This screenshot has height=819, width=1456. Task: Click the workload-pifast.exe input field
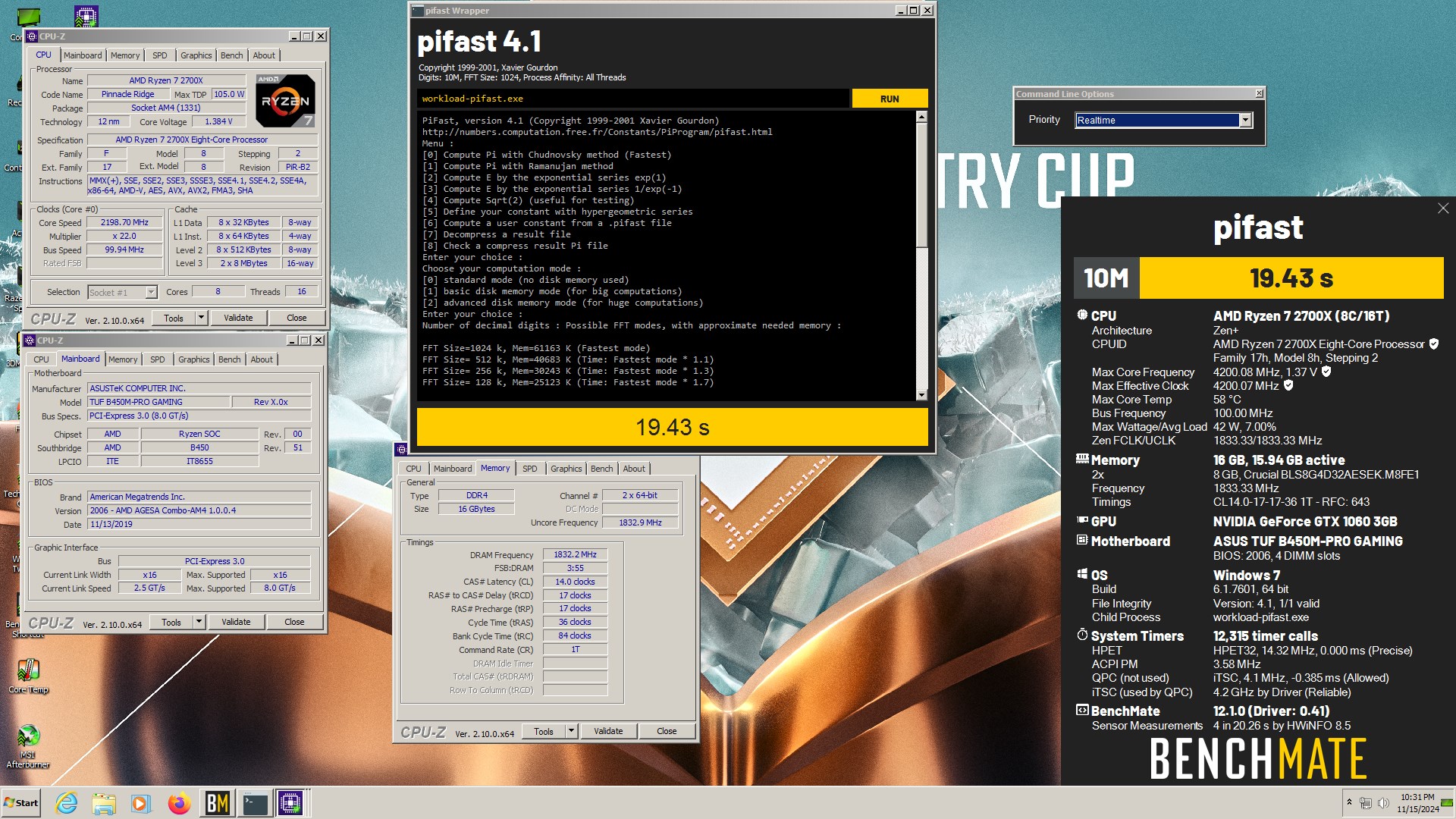pyautogui.click(x=632, y=99)
